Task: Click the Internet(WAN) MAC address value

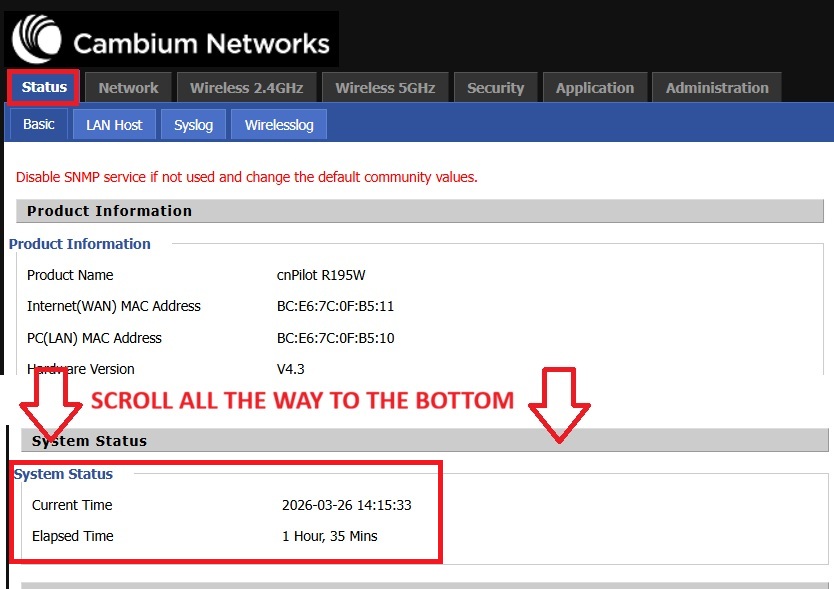Action: [335, 306]
